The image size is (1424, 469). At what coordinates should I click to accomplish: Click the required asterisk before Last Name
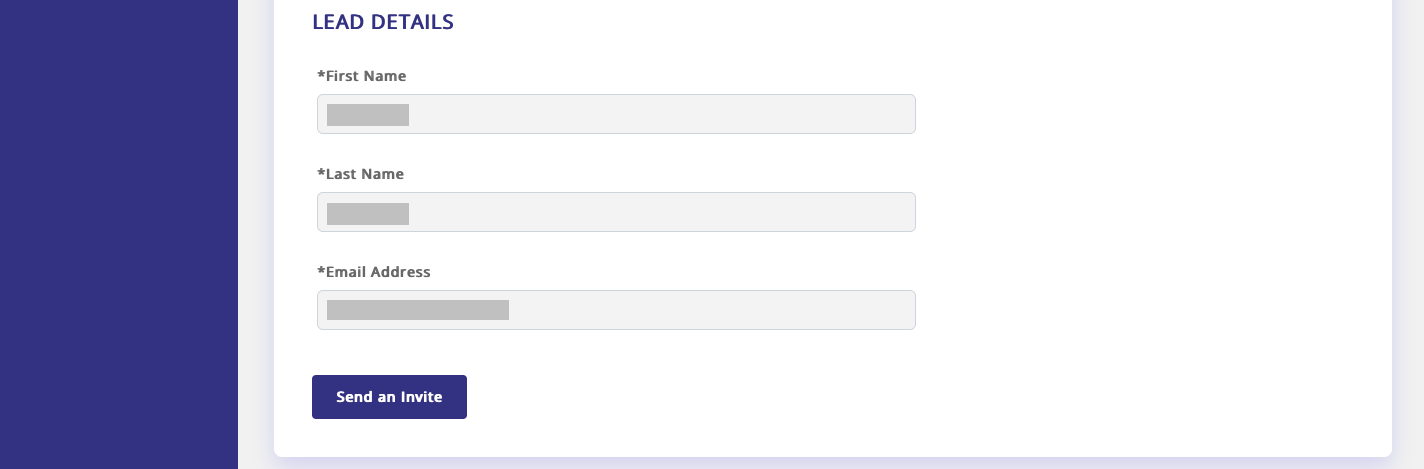pyautogui.click(x=321, y=173)
